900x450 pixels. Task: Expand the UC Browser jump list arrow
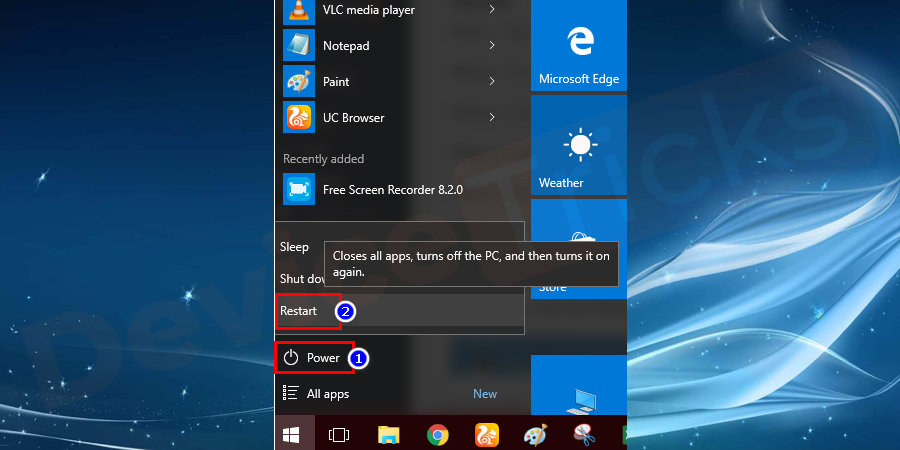point(492,118)
